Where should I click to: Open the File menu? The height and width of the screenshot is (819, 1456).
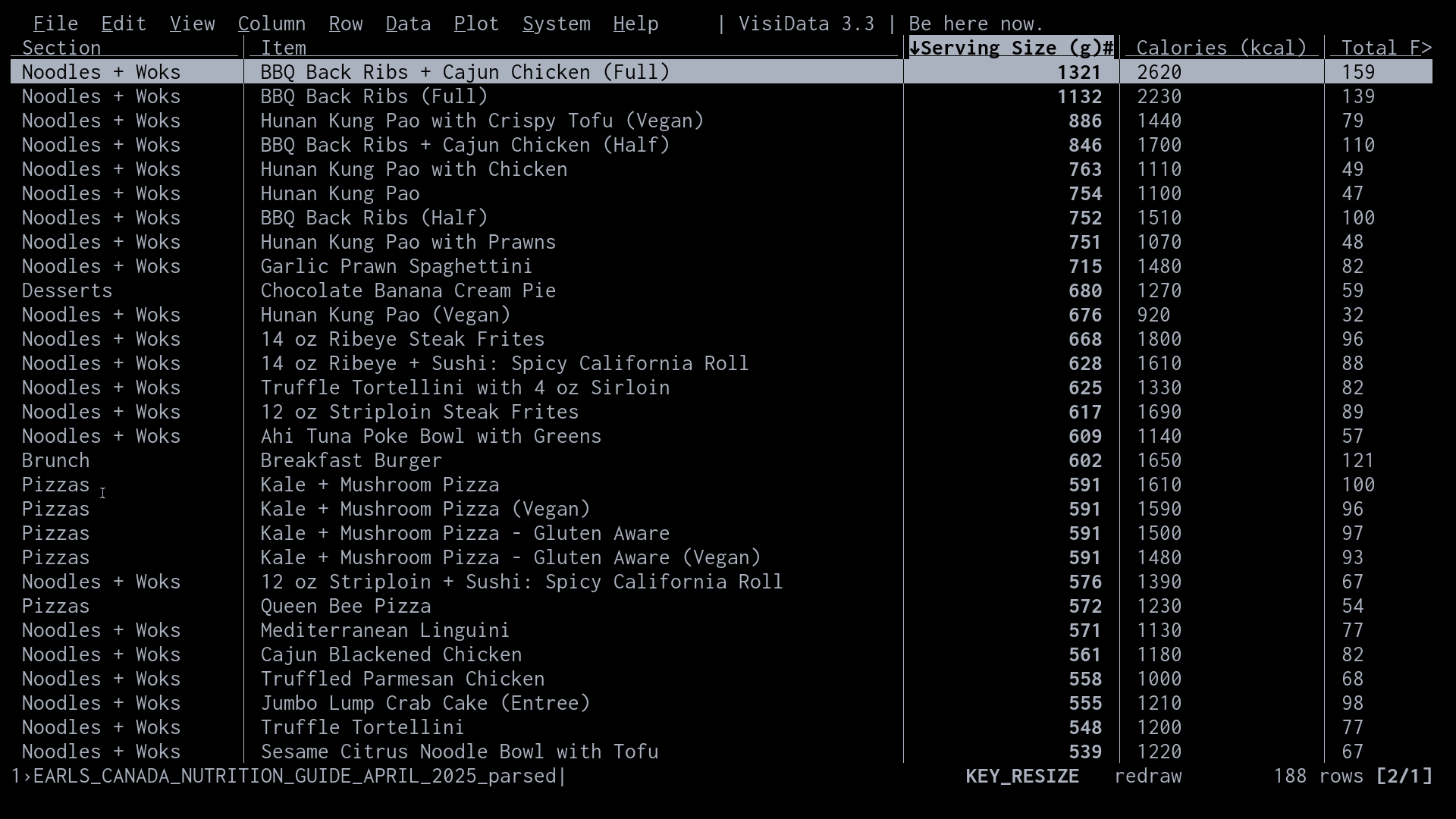click(55, 24)
